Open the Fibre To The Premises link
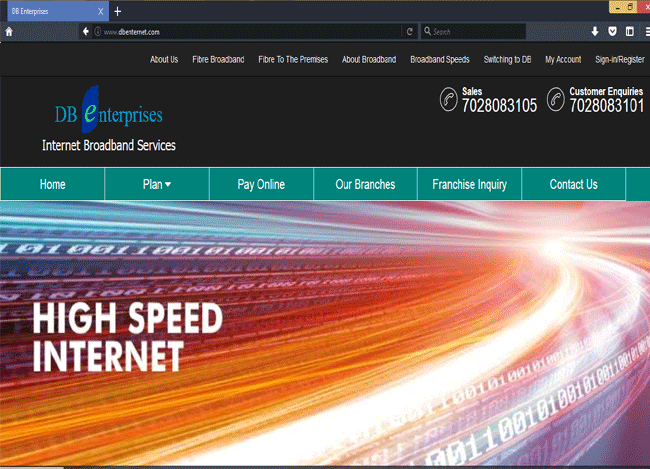650x469 pixels. tap(293, 60)
